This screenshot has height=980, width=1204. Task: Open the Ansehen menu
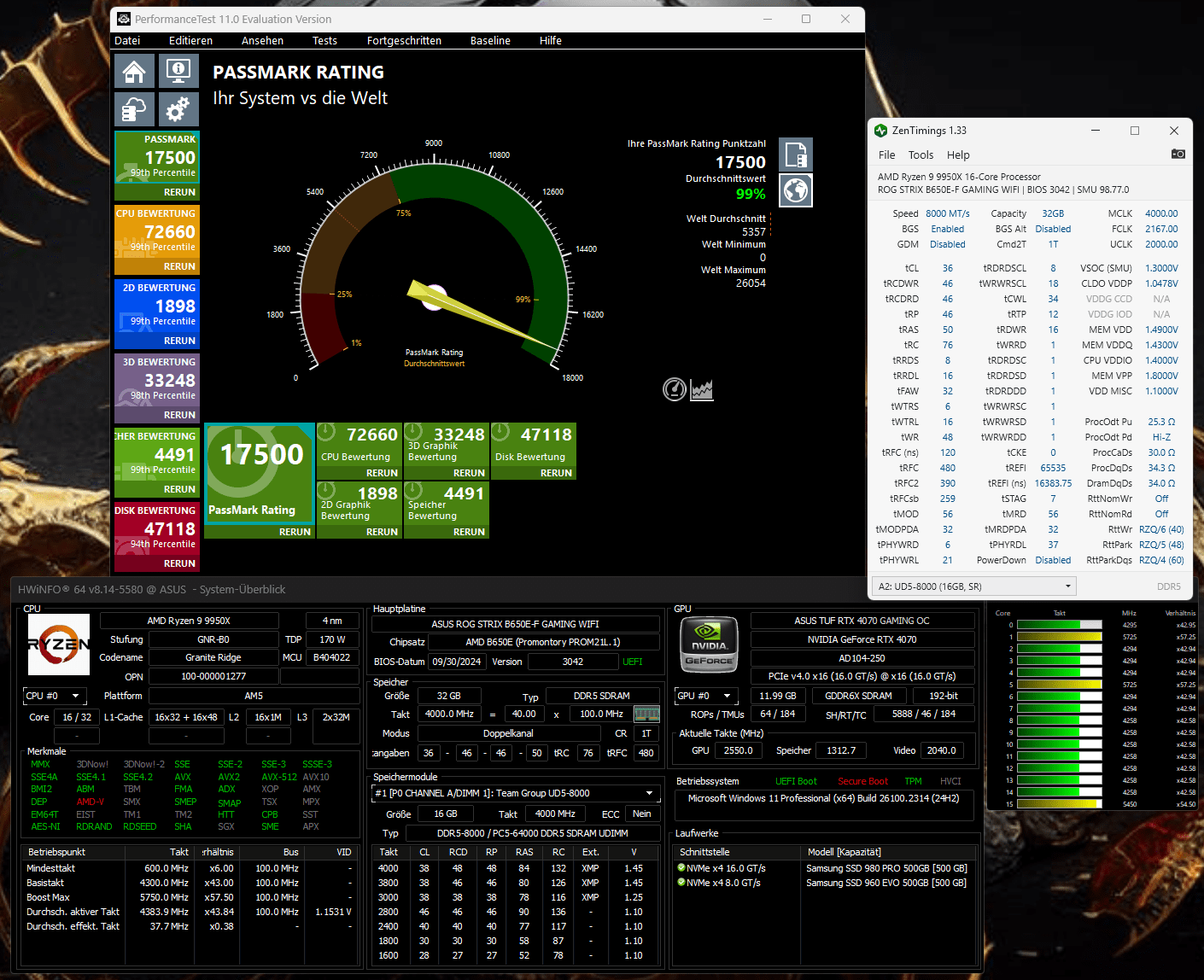tap(262, 40)
